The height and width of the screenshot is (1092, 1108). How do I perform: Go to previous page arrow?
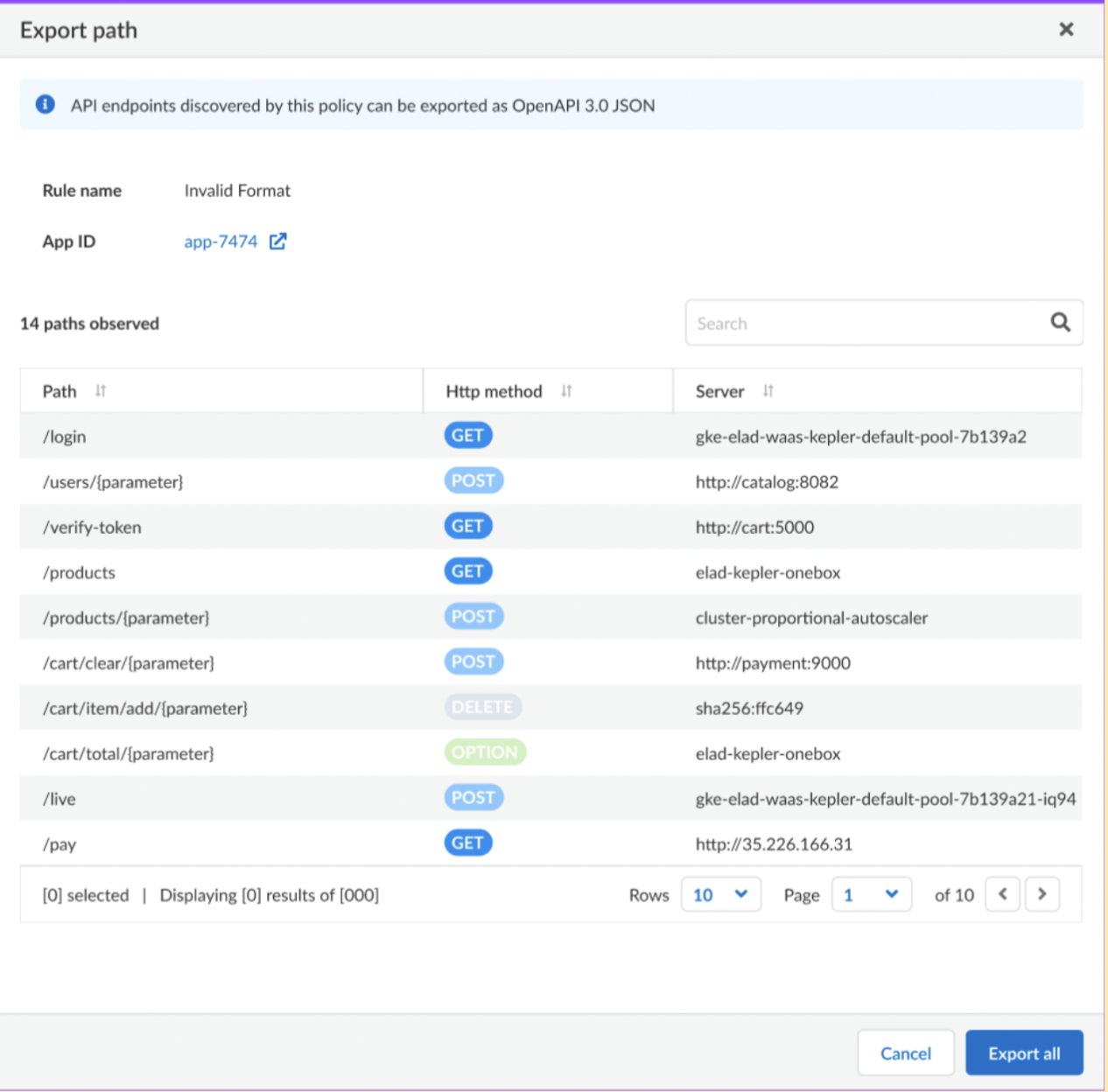(1002, 894)
